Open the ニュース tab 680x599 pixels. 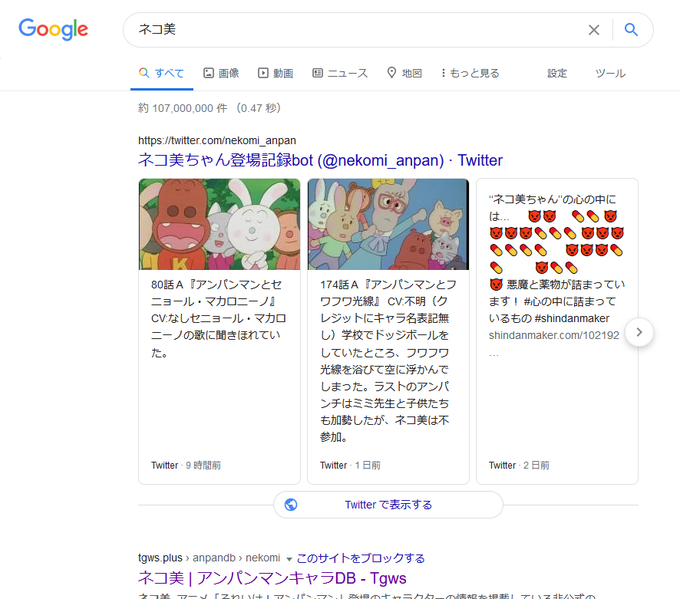click(x=340, y=73)
